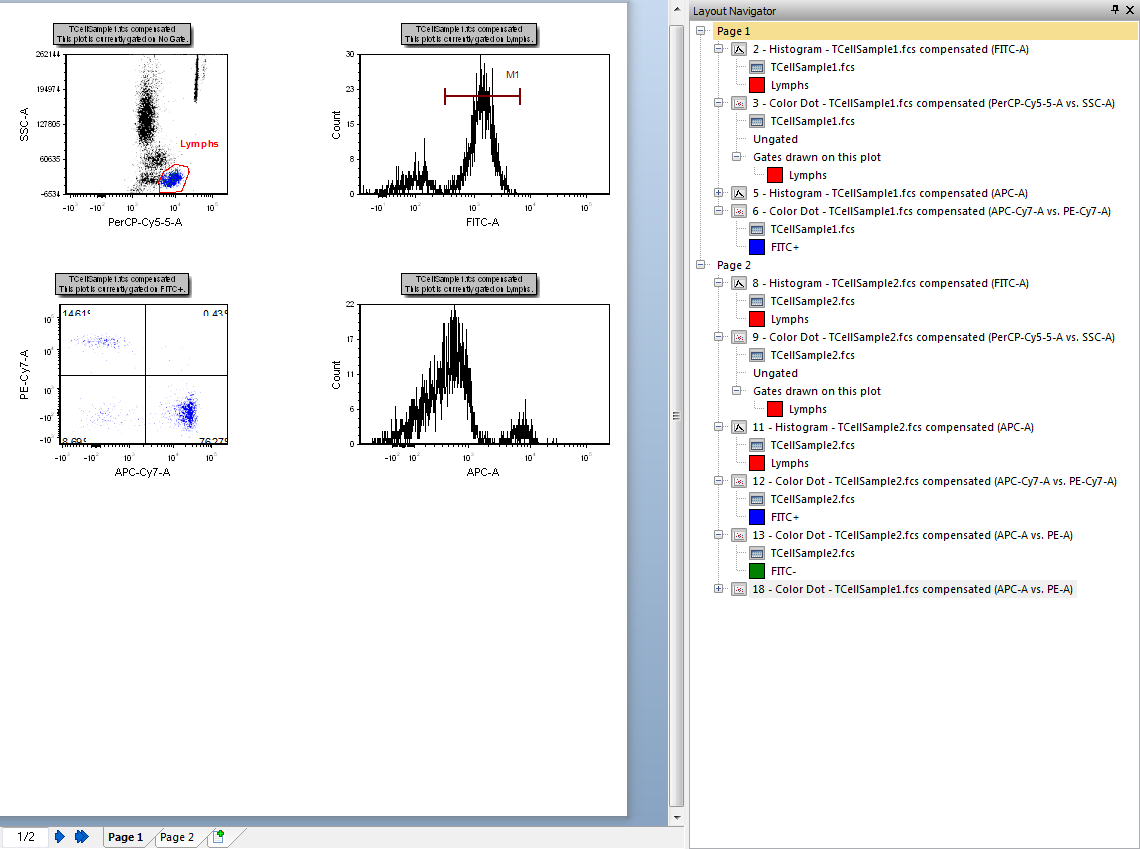Click the page number field showing 1/2
The width and height of the screenshot is (1140, 849).
pyautogui.click(x=26, y=837)
